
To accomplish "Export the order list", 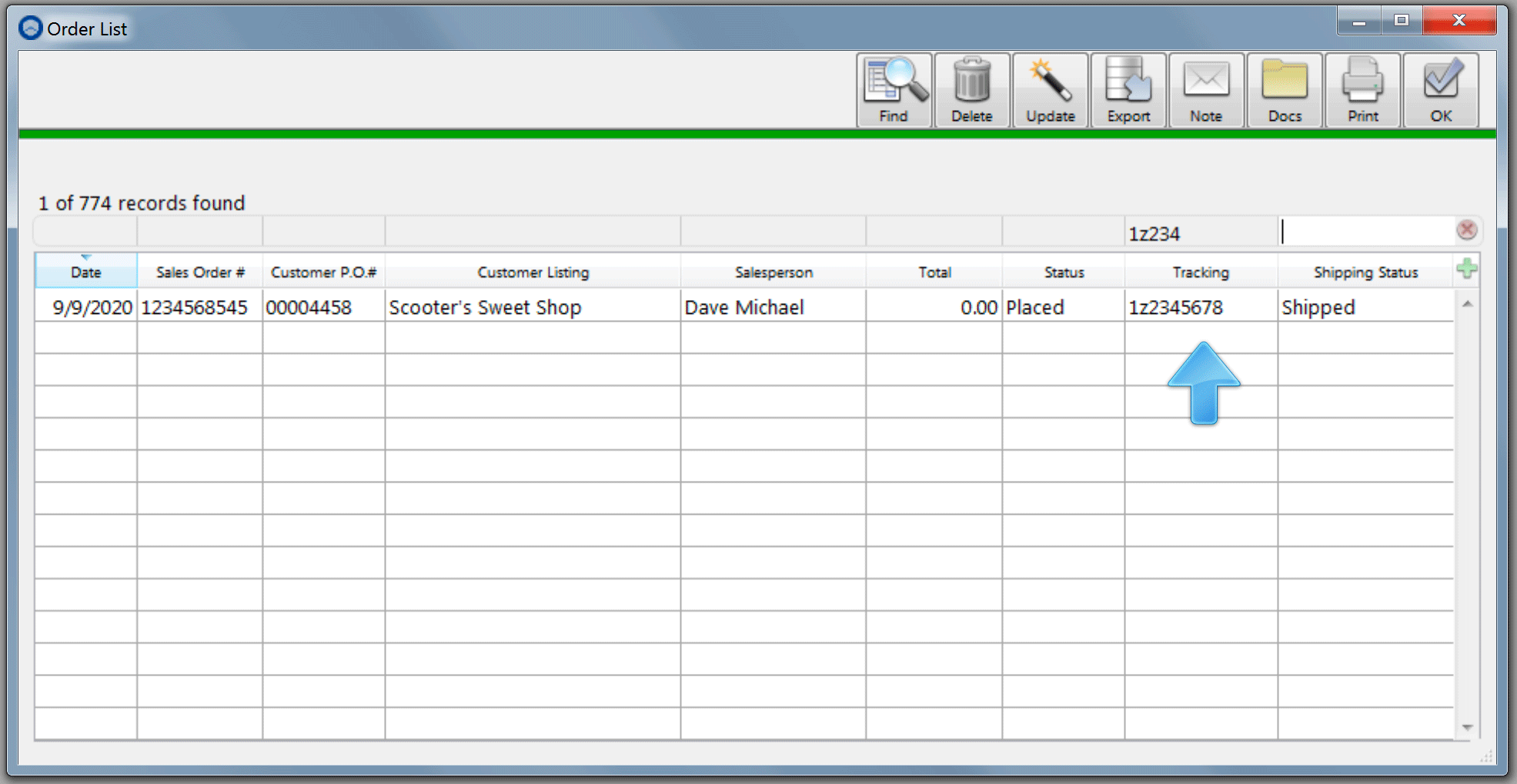I will 1129,90.
